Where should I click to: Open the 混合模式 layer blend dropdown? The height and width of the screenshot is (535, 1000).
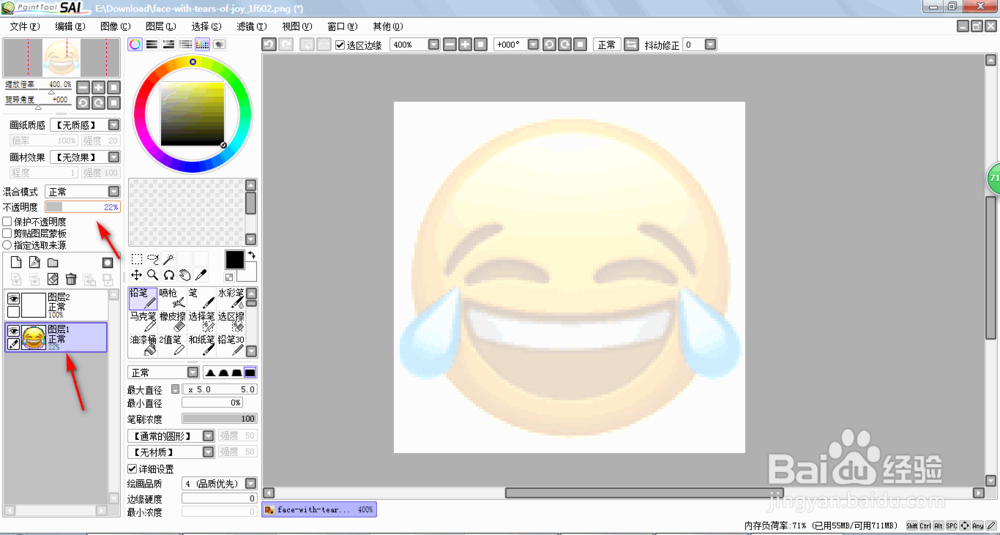point(114,191)
